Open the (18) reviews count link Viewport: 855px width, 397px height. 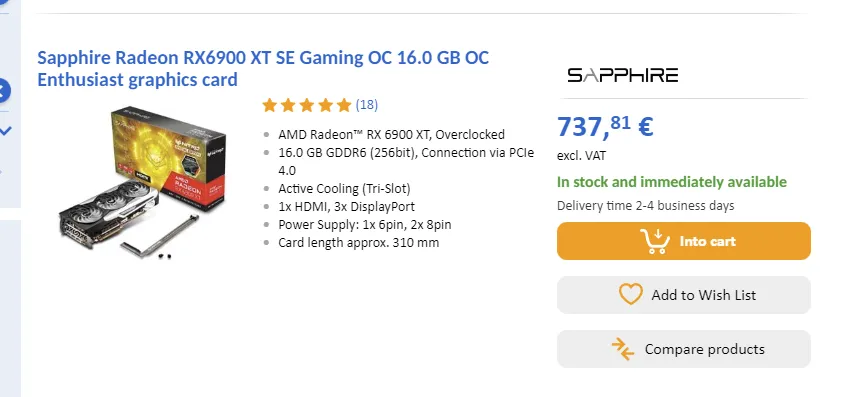(x=366, y=105)
